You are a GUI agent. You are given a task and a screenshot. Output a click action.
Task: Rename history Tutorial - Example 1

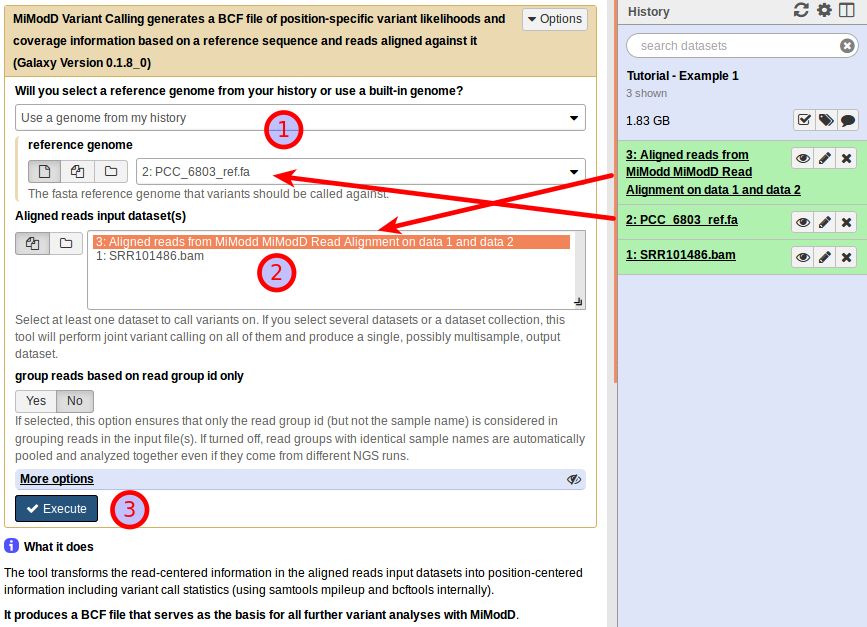pyautogui.click(x=682, y=76)
